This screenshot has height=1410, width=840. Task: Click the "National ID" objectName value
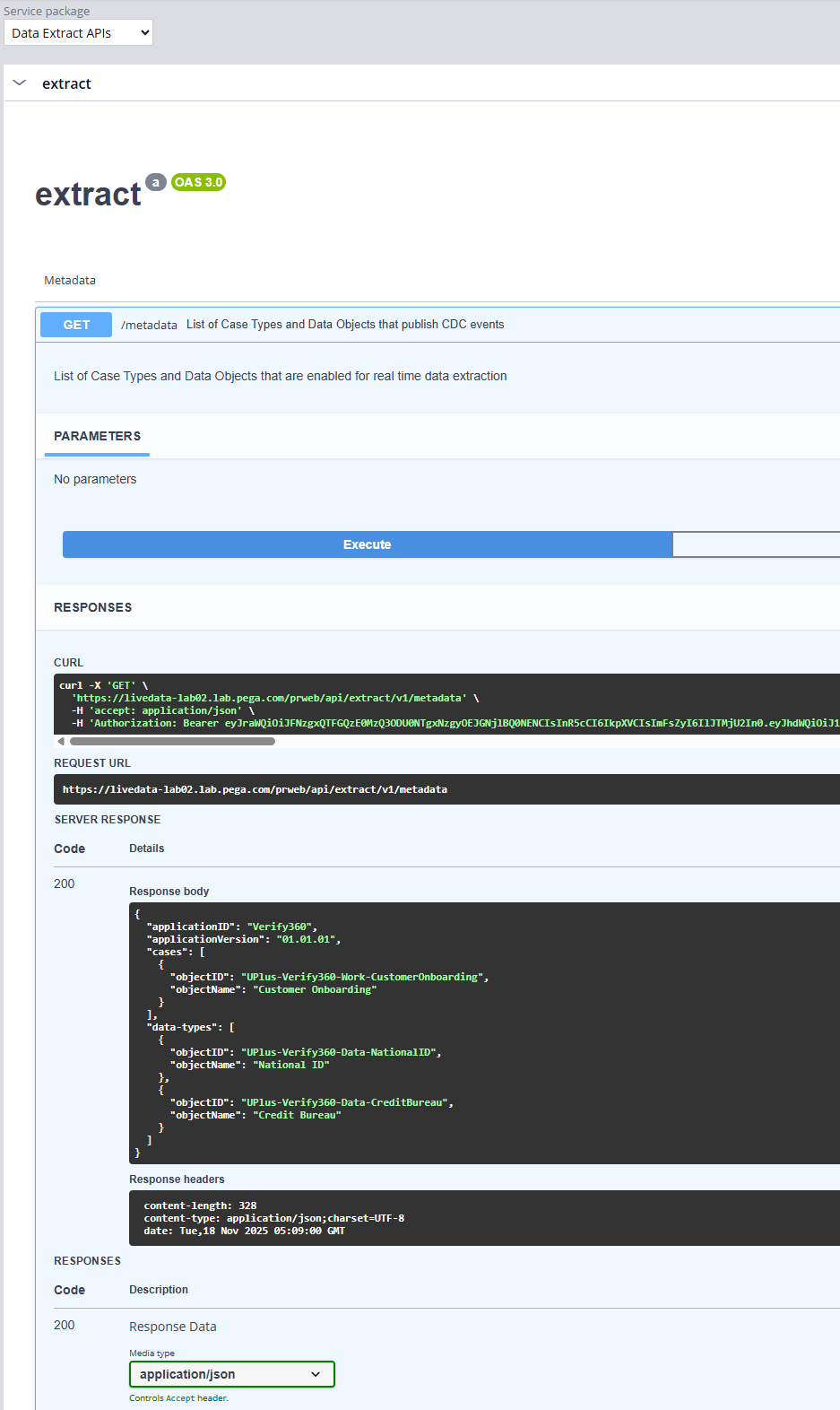coord(291,1065)
